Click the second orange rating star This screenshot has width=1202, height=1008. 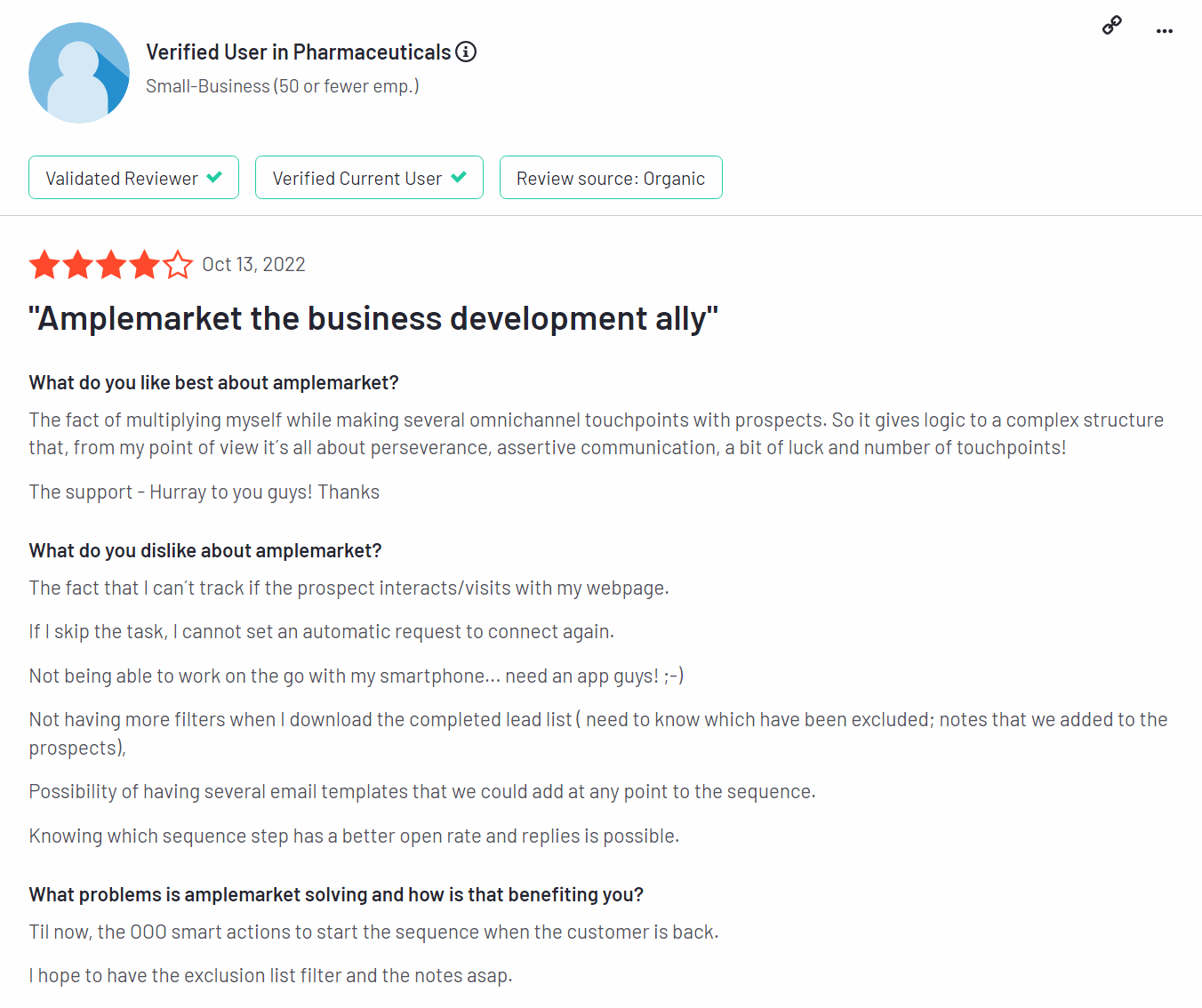click(78, 265)
